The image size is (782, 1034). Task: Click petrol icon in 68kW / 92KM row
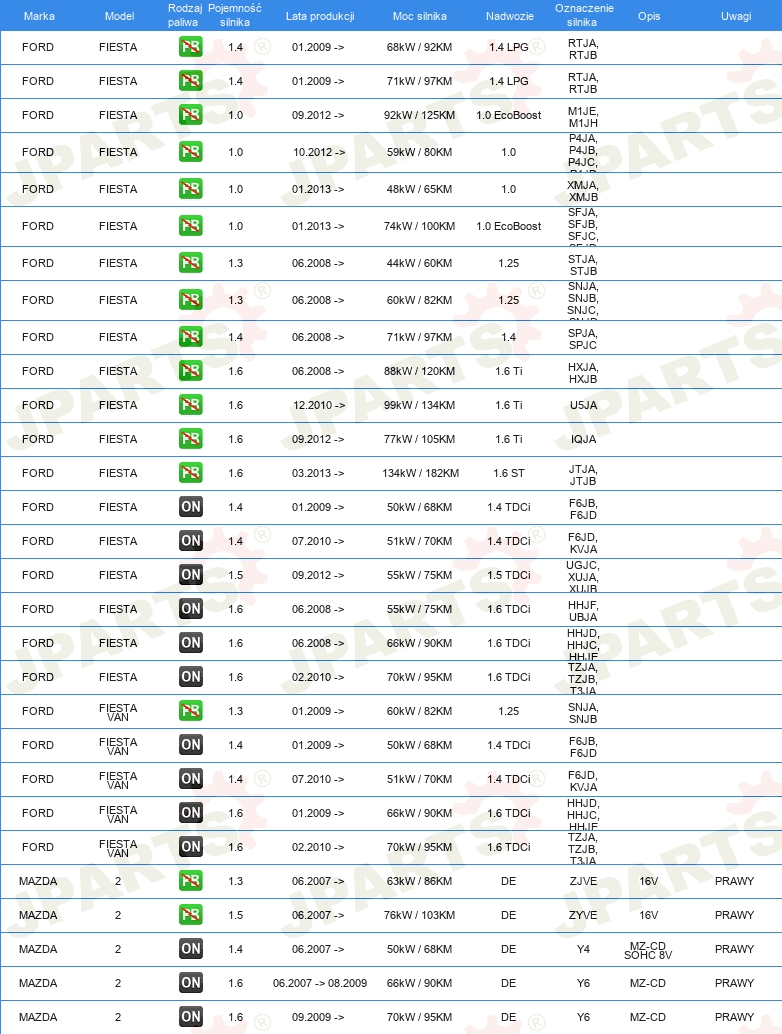191,47
